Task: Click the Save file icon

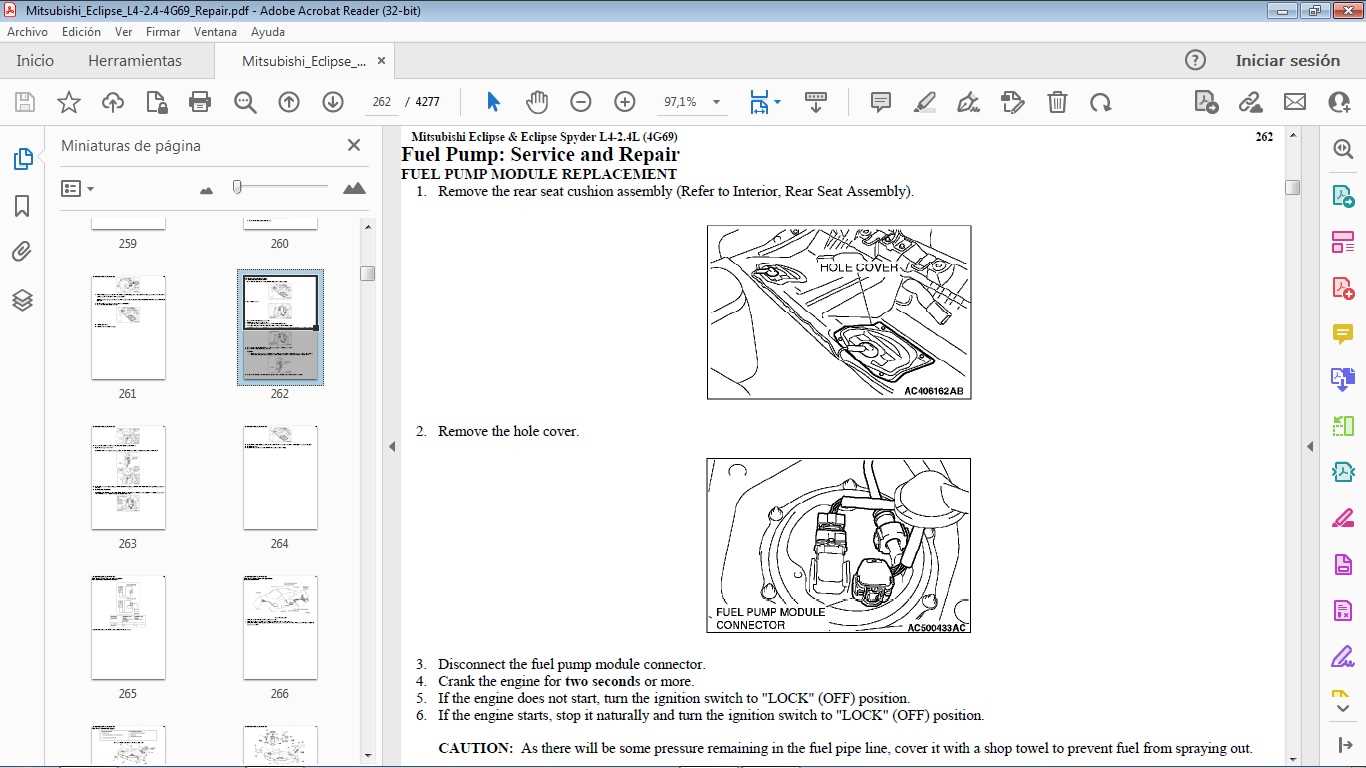Action: click(25, 102)
